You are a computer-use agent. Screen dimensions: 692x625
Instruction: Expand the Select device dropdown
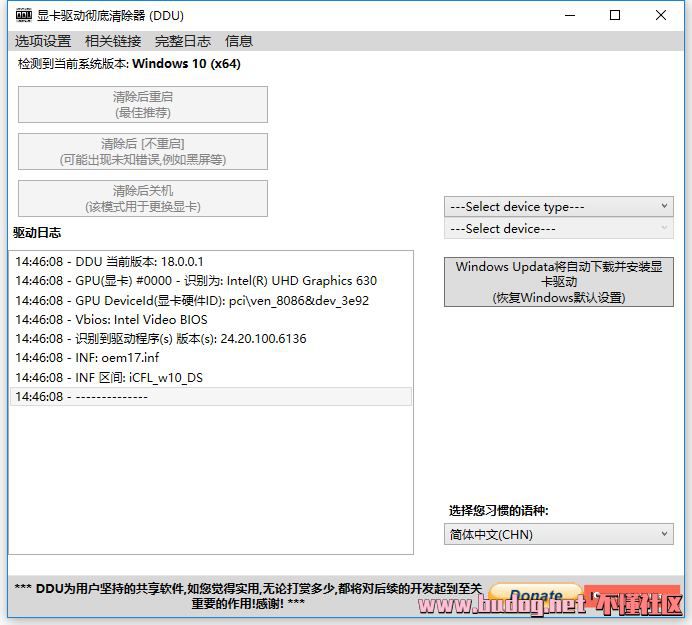coord(559,228)
